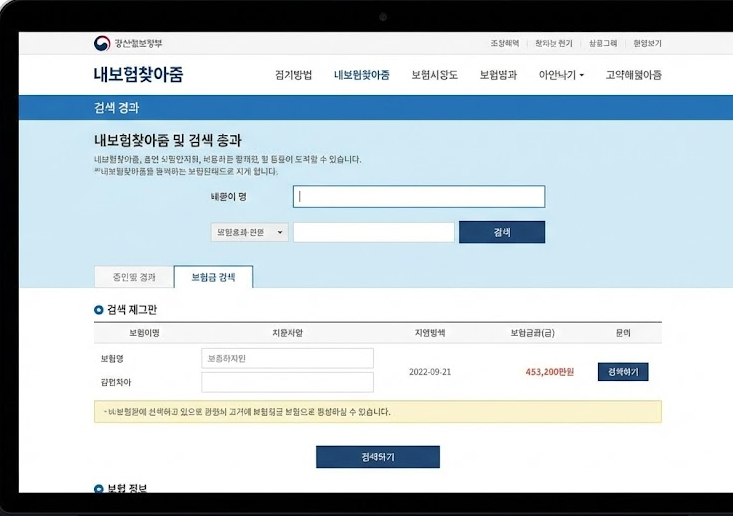
Task: Click the bullet icon beside the bottom section heading
Action: point(99,489)
